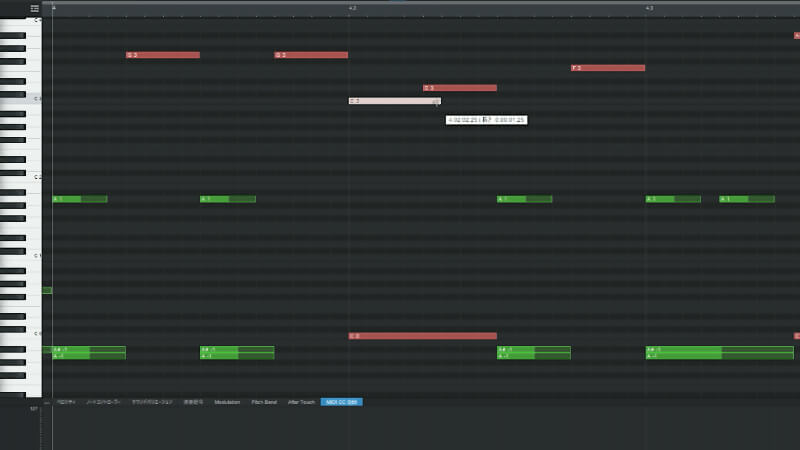
Task: Select the red D3 note
Action: 460,88
